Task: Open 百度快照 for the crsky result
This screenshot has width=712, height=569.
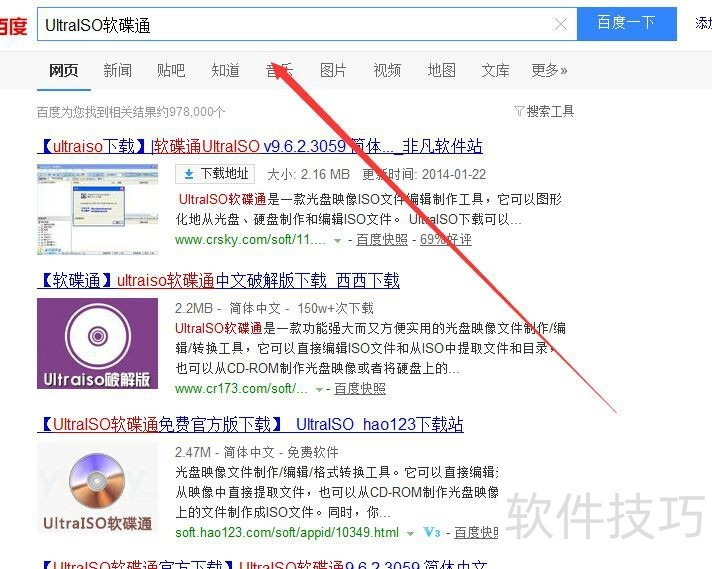Action: click(x=382, y=239)
